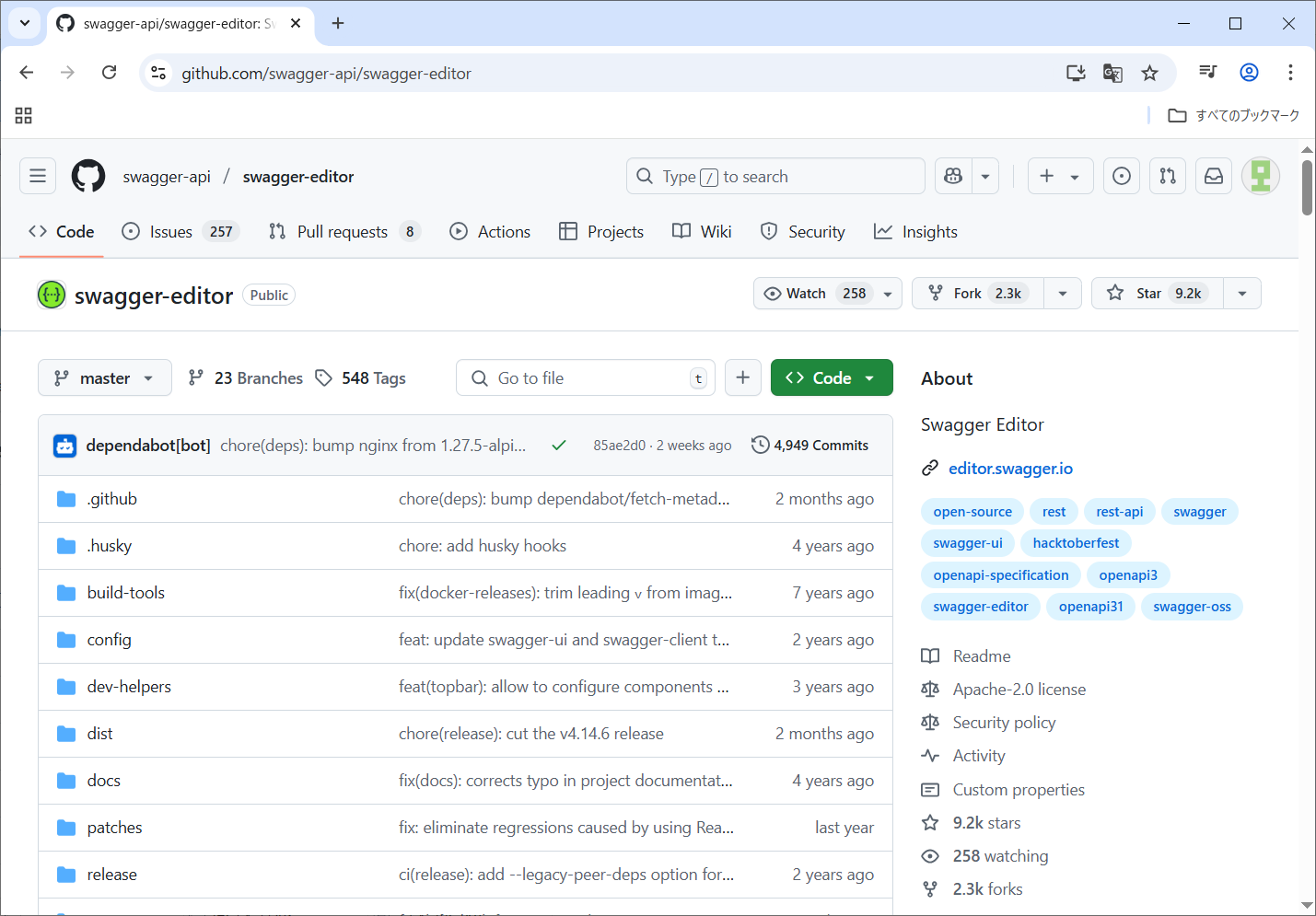1316x916 pixels.
Task: Click the add file plus button
Action: click(x=743, y=377)
